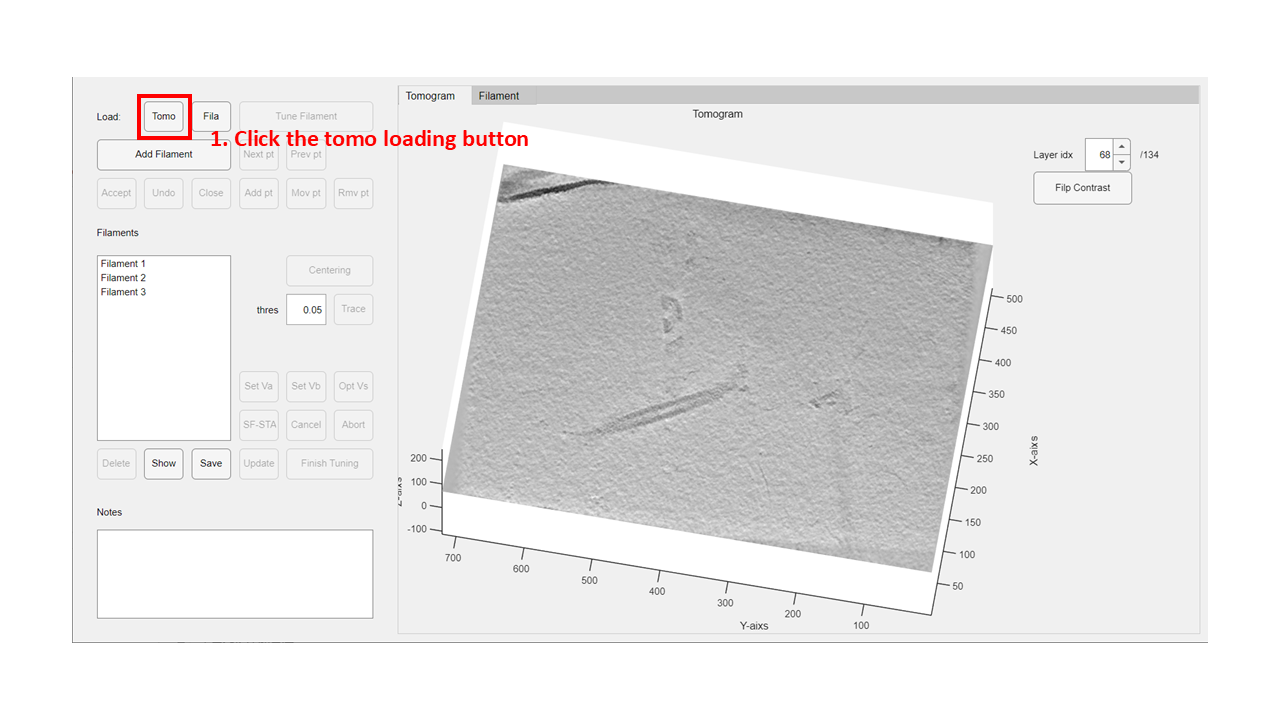This screenshot has height=720, width=1280.
Task: Click the Accept button
Action: pyautogui.click(x=116, y=193)
